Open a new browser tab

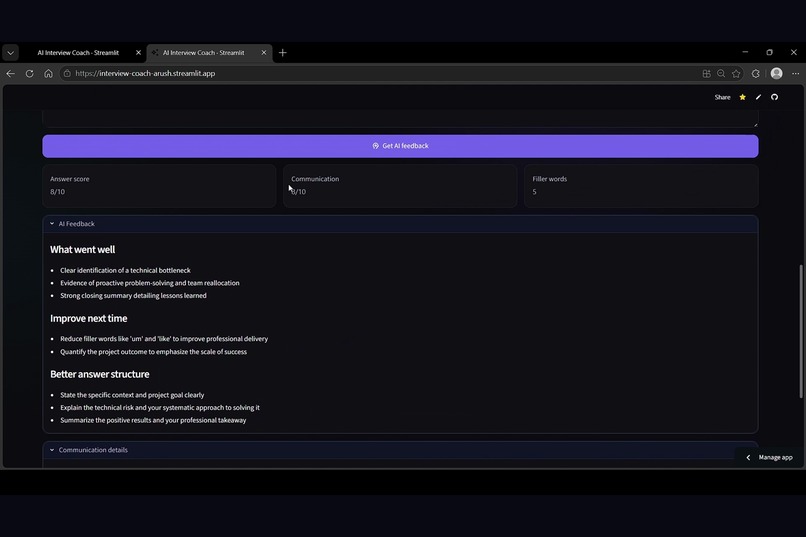[x=283, y=52]
